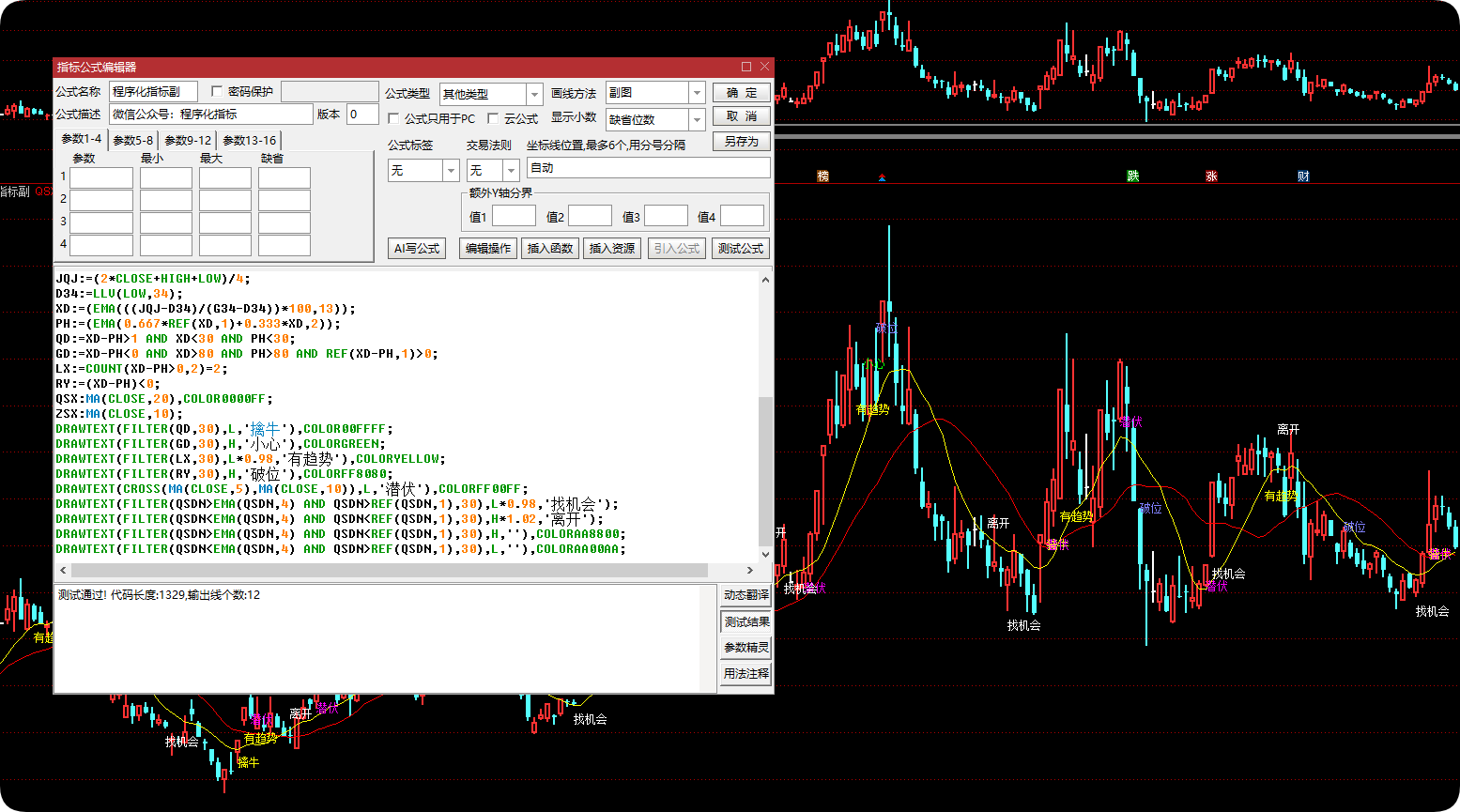Switch to the 参数5-8 tab

[x=132, y=140]
